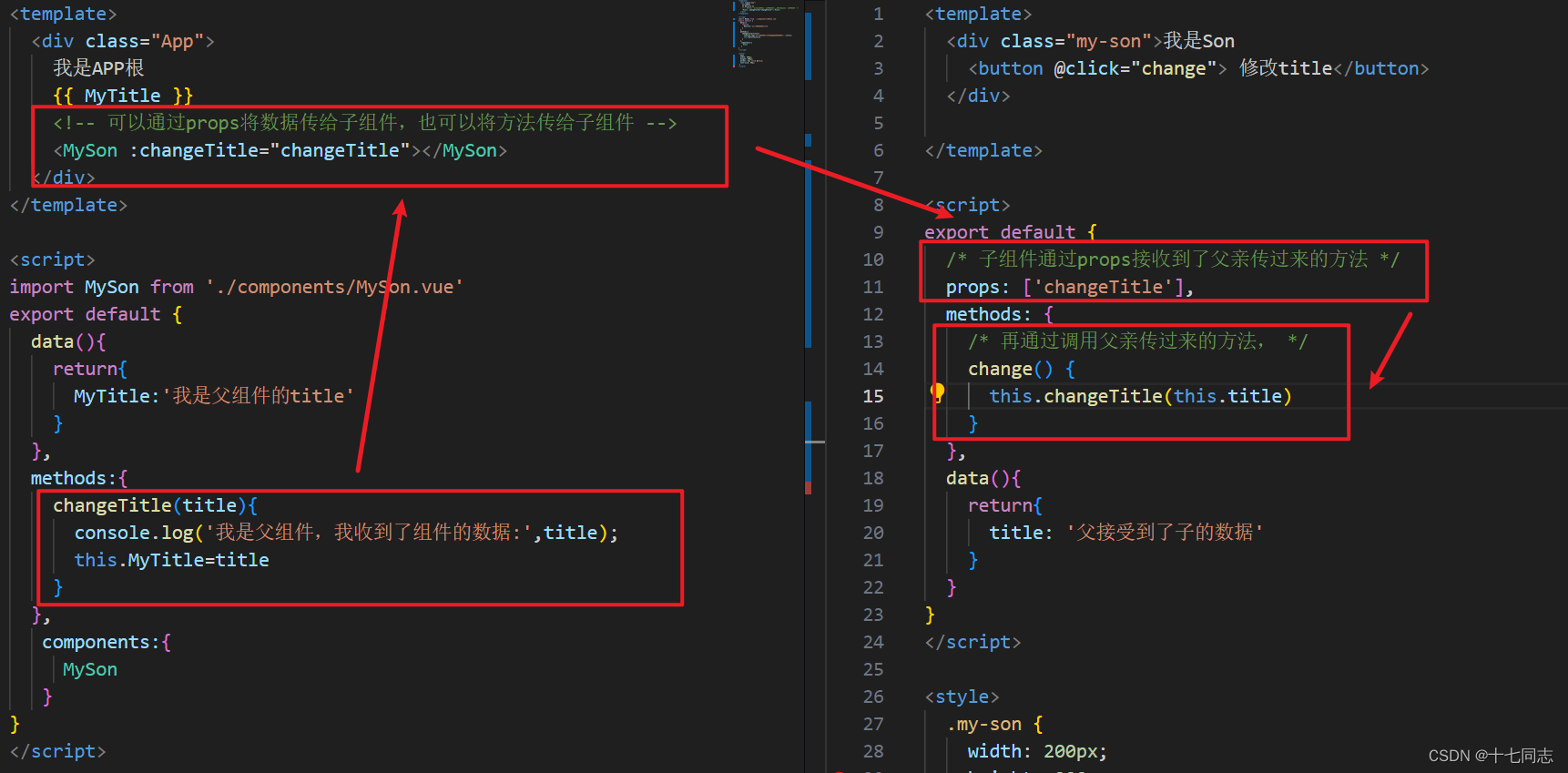The width and height of the screenshot is (1568, 773).
Task: Click data(){ on line 18
Action: (983, 478)
